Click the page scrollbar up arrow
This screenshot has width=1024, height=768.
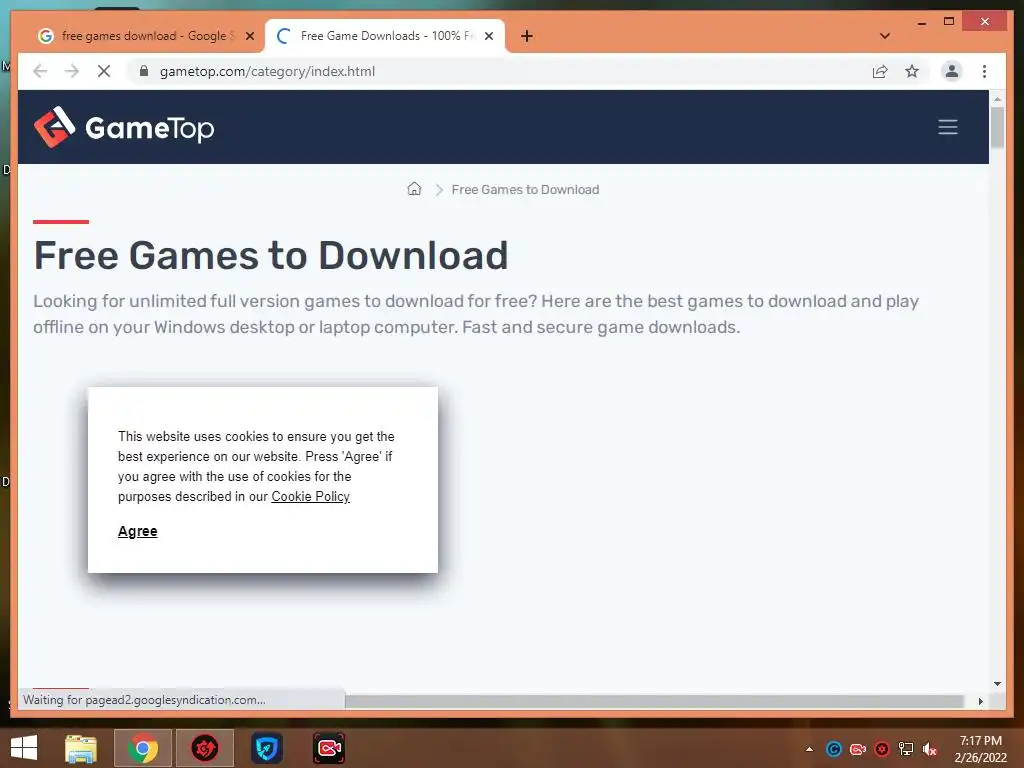(997, 99)
